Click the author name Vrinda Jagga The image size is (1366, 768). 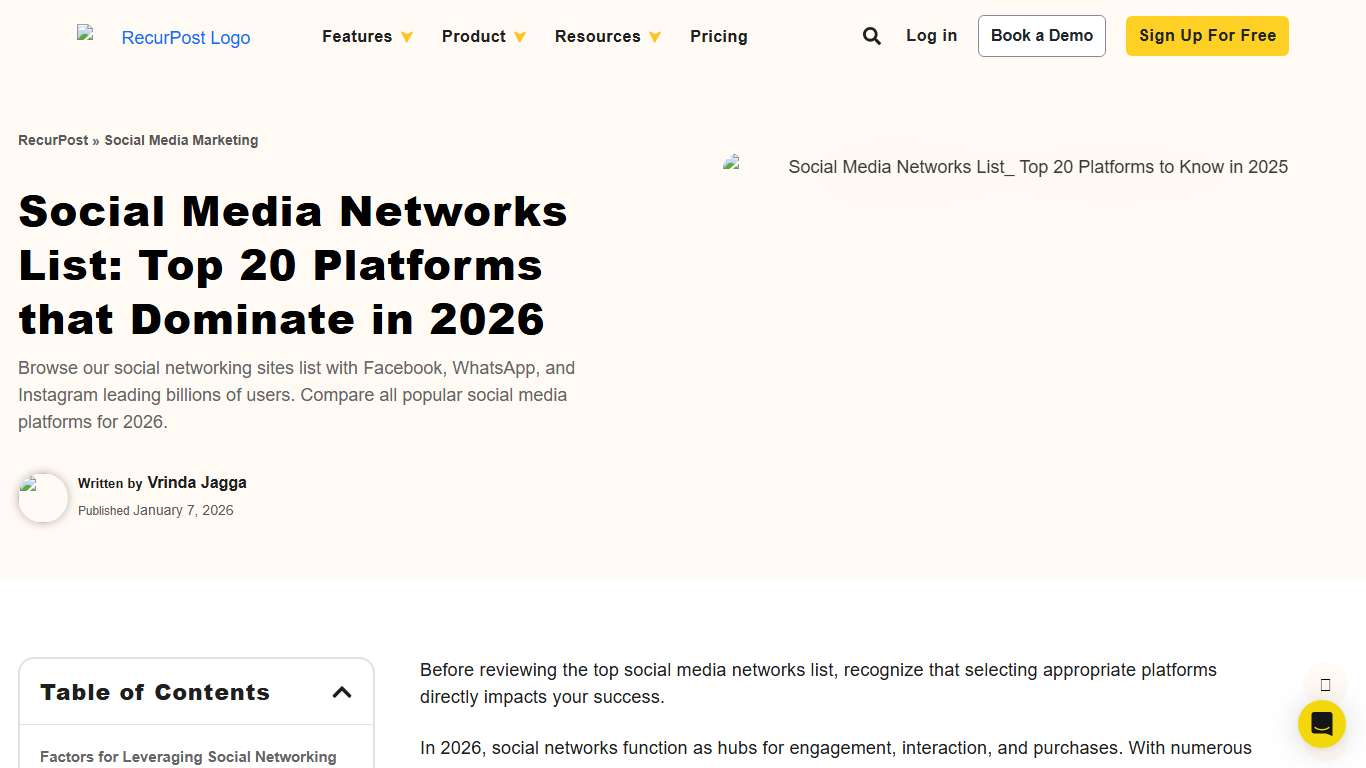197,482
